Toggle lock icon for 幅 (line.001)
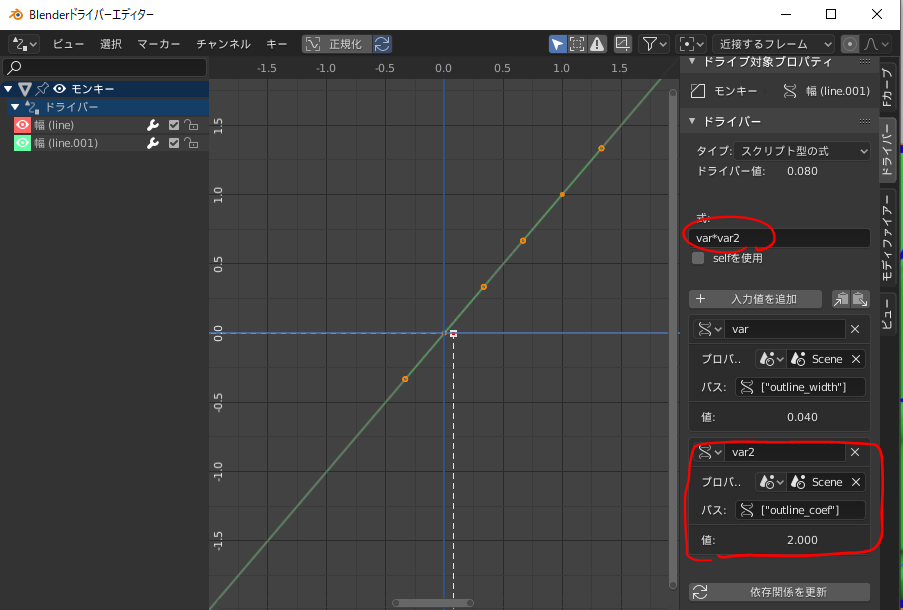 point(191,143)
